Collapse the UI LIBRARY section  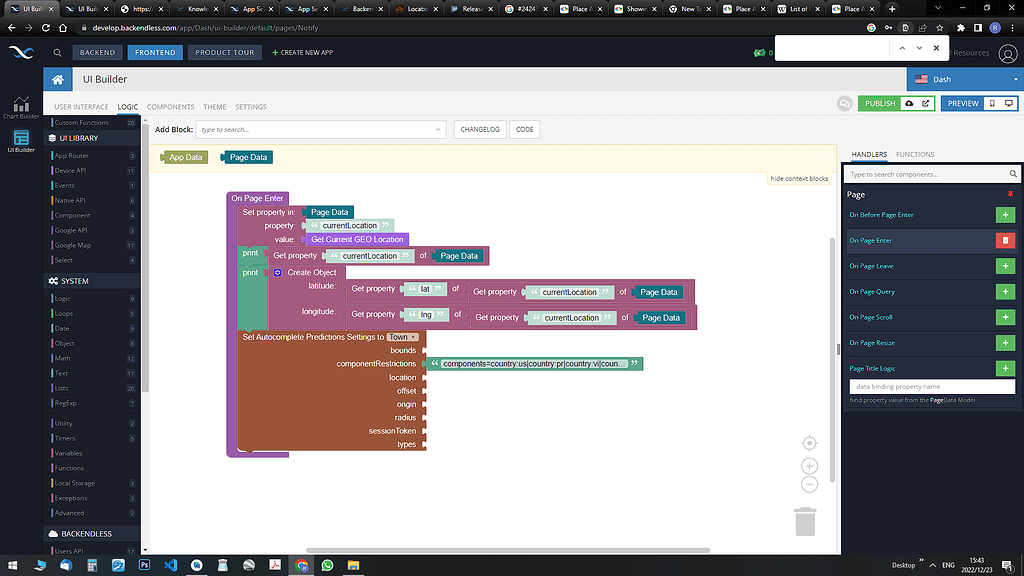[91, 138]
